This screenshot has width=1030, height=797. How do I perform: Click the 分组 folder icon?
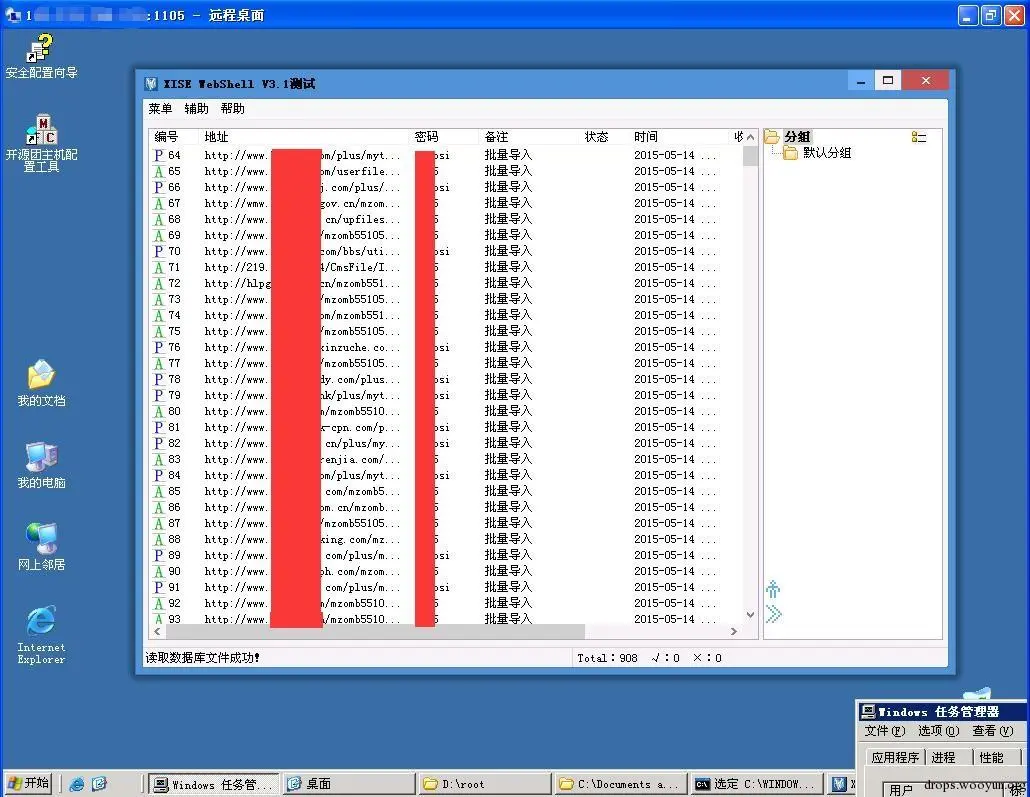(772, 137)
